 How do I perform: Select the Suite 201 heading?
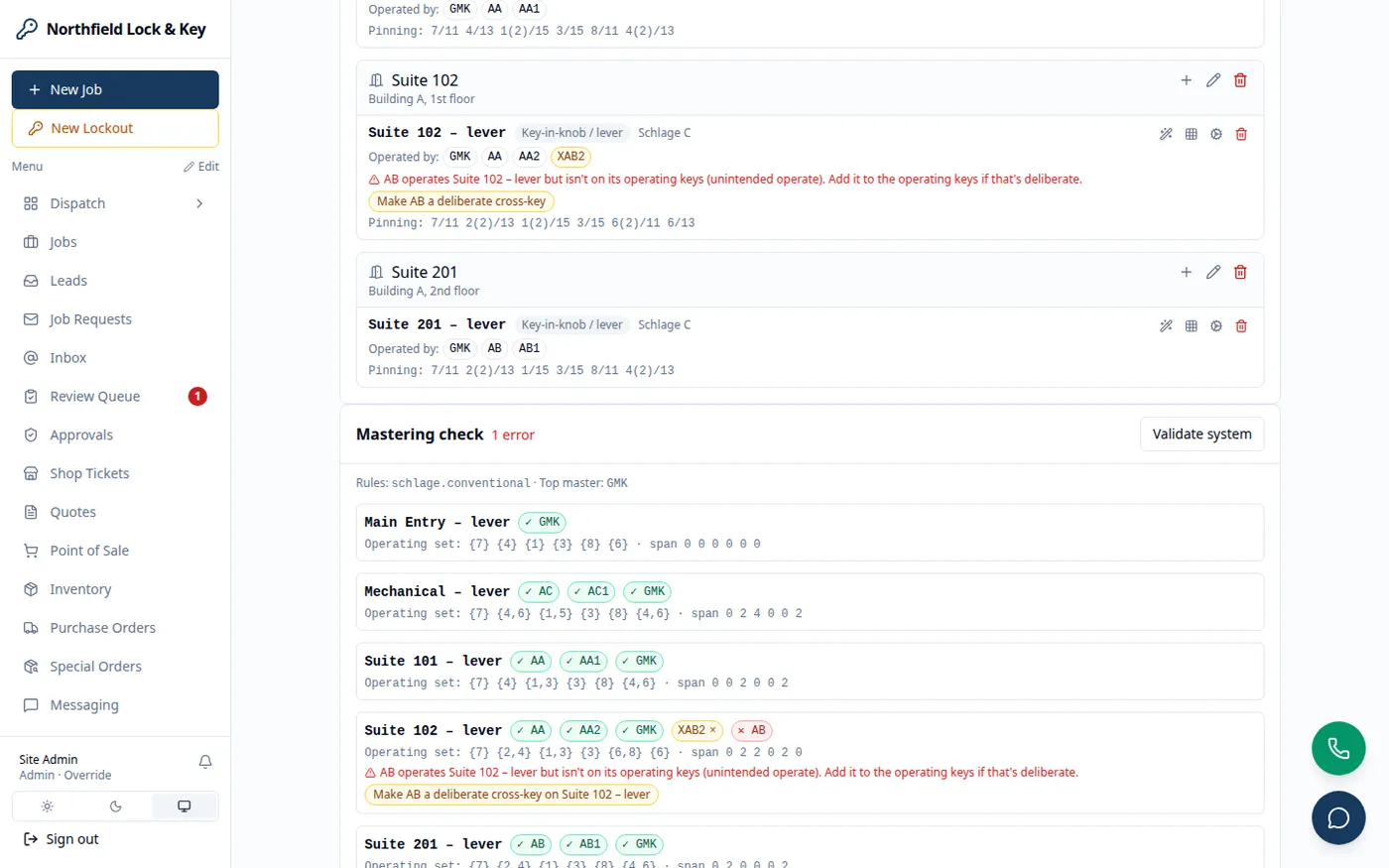click(x=424, y=272)
